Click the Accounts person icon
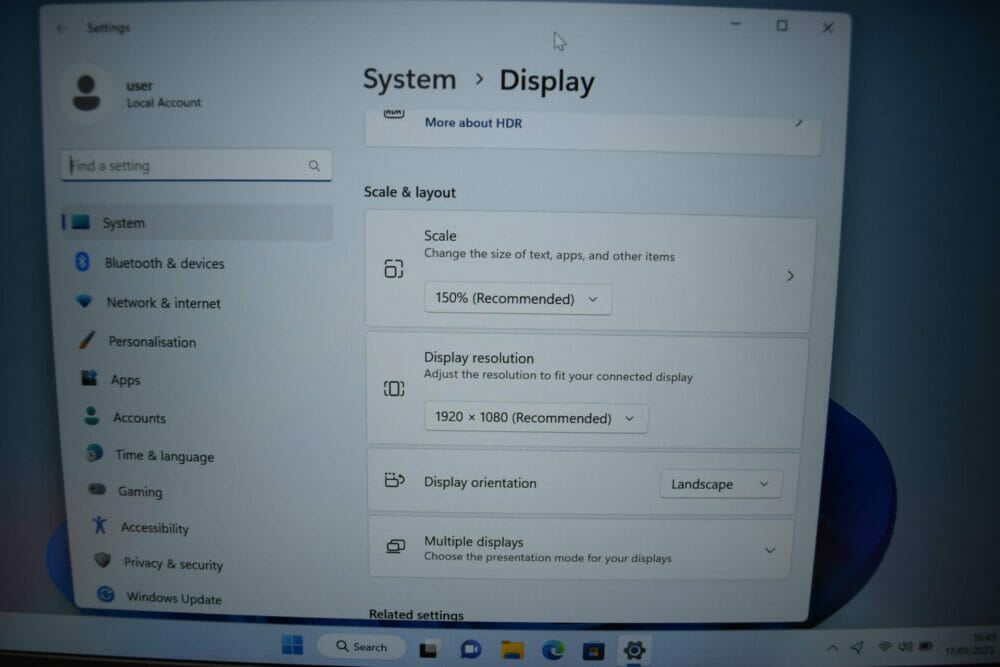The width and height of the screenshot is (1000, 667). click(x=92, y=416)
